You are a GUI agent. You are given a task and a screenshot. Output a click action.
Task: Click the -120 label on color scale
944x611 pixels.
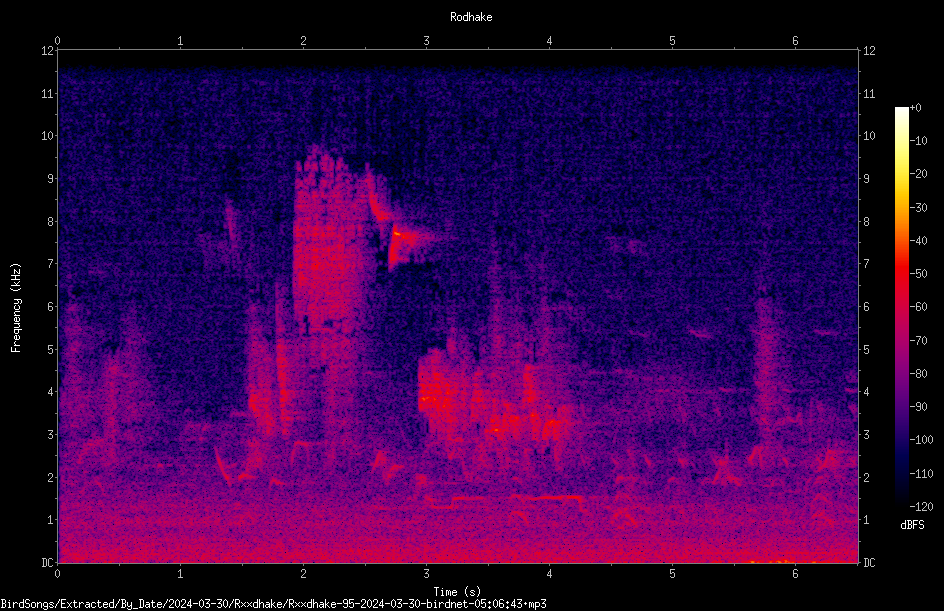[x=921, y=506]
